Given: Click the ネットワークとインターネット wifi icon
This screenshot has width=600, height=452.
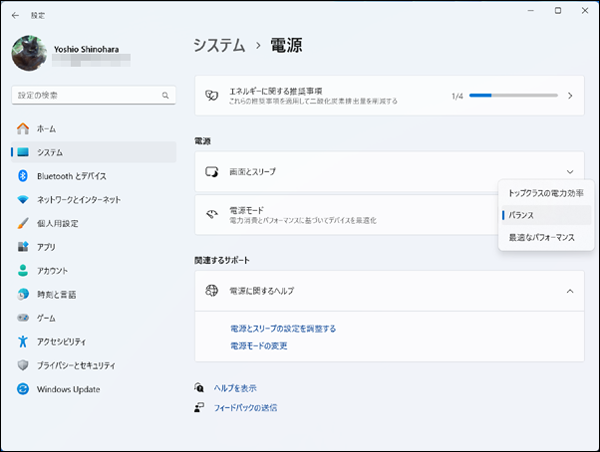Looking at the screenshot, I should [x=22, y=199].
